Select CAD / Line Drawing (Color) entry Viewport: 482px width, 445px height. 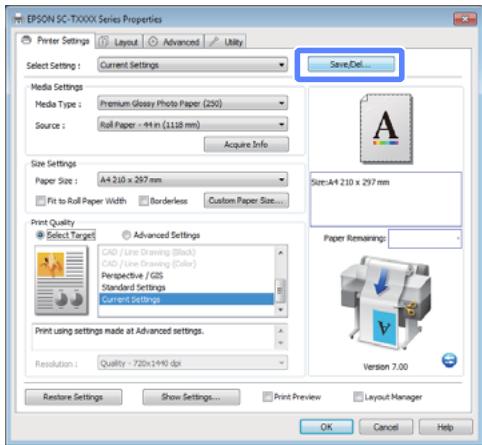tap(186, 264)
